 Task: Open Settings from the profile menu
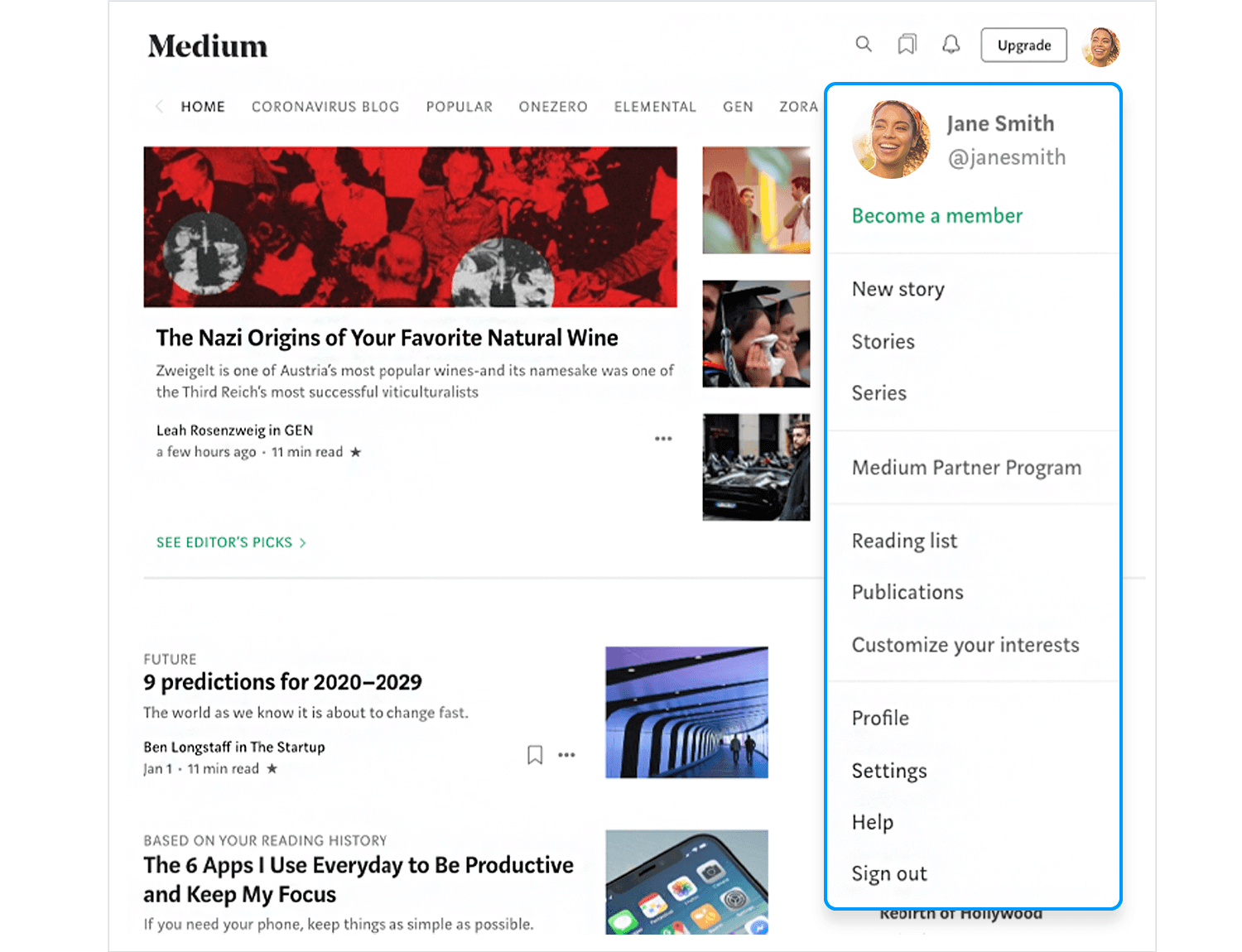pos(888,771)
